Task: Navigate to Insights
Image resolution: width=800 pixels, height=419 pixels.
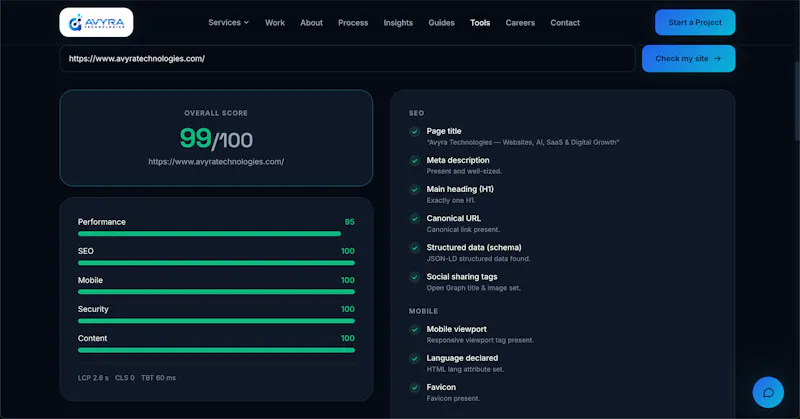Action: click(x=398, y=22)
